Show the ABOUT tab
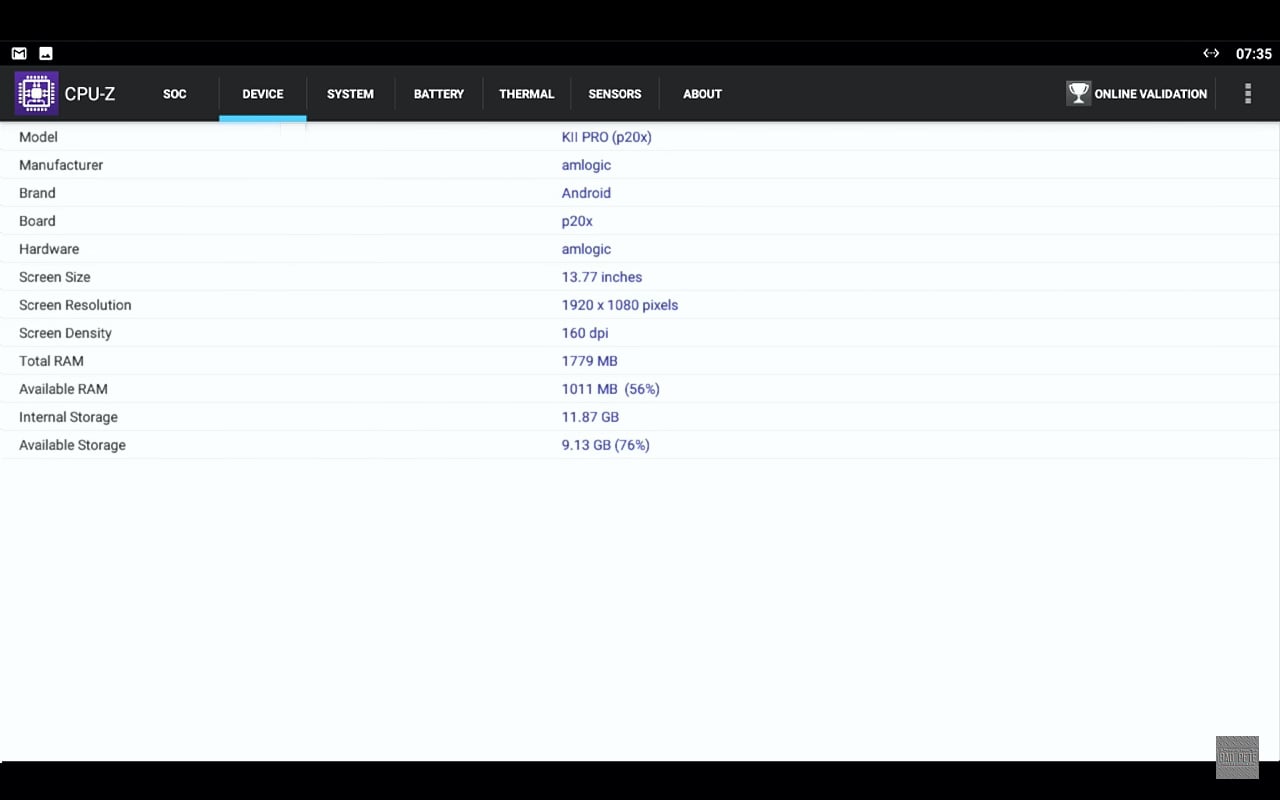The height and width of the screenshot is (800, 1280). (x=702, y=94)
